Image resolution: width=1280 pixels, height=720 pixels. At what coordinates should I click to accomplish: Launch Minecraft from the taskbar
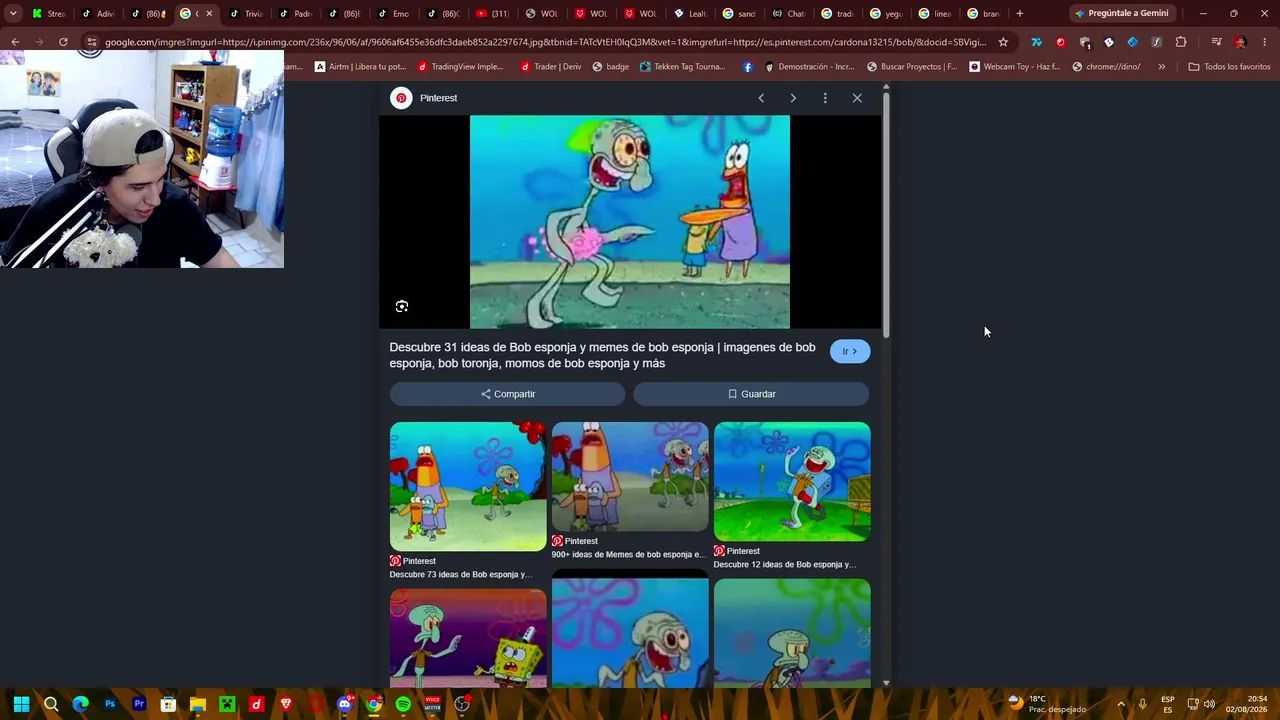[227, 704]
